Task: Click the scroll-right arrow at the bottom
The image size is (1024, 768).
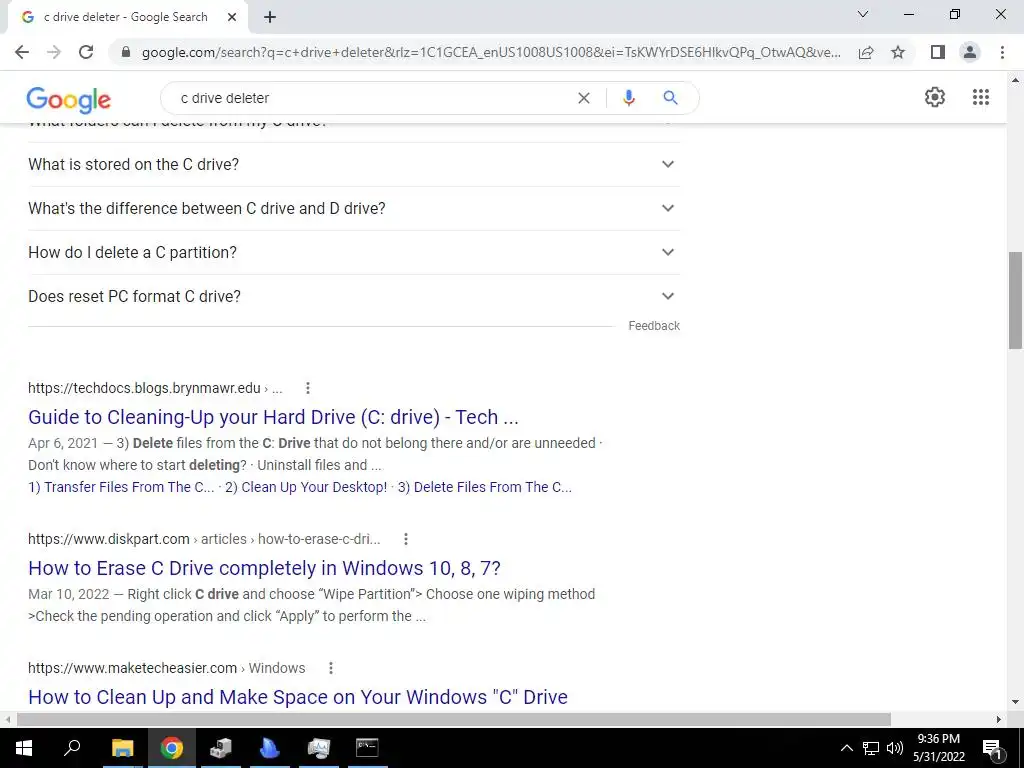Action: click(x=999, y=719)
